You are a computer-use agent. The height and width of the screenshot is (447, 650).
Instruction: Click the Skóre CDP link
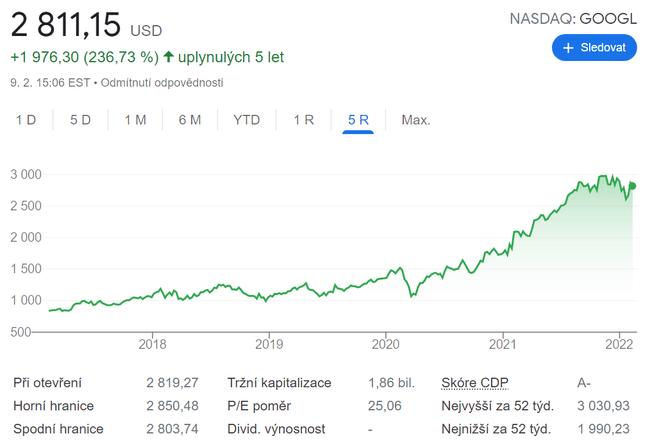click(x=476, y=383)
